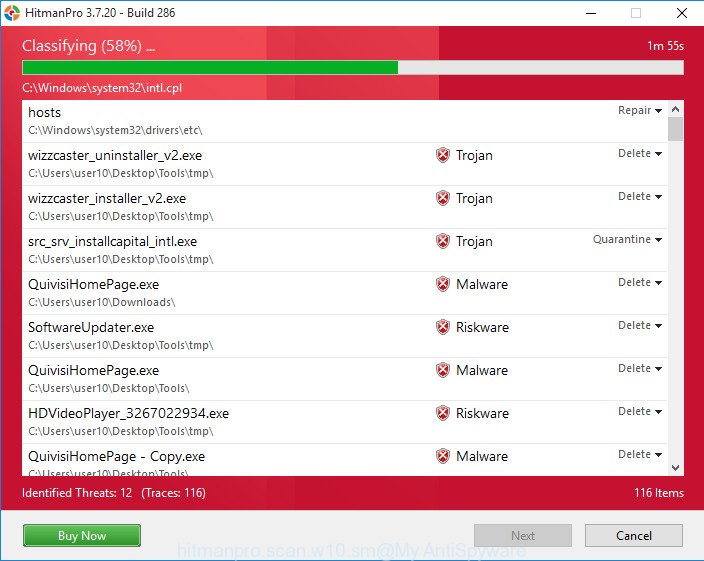Click the Malware label for QuivisiHomePage - Copy.exe
Image resolution: width=704 pixels, height=561 pixels.
pyautogui.click(x=482, y=456)
